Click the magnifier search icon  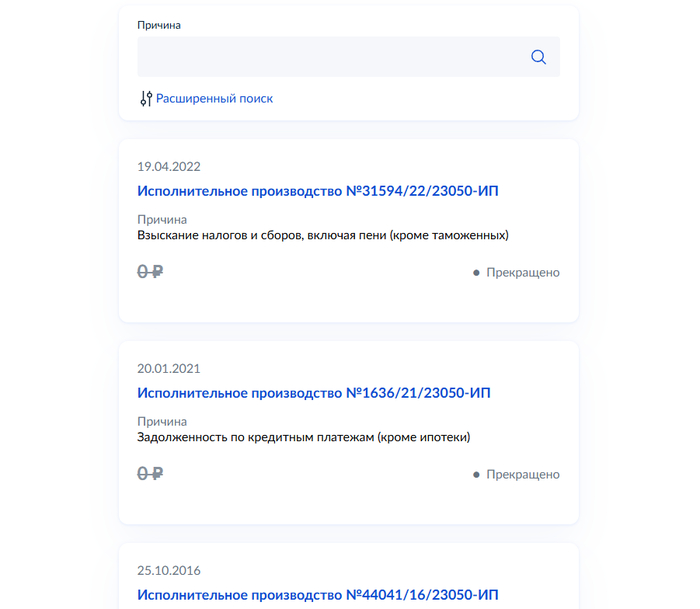point(538,57)
